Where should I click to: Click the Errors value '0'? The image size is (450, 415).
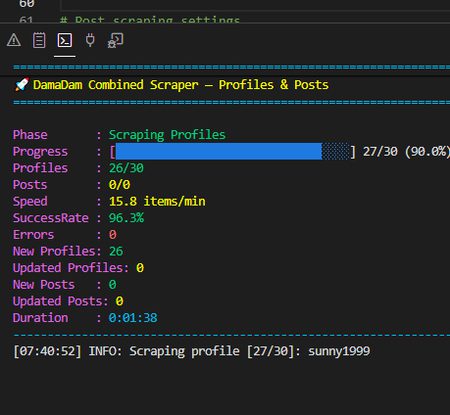click(x=113, y=235)
